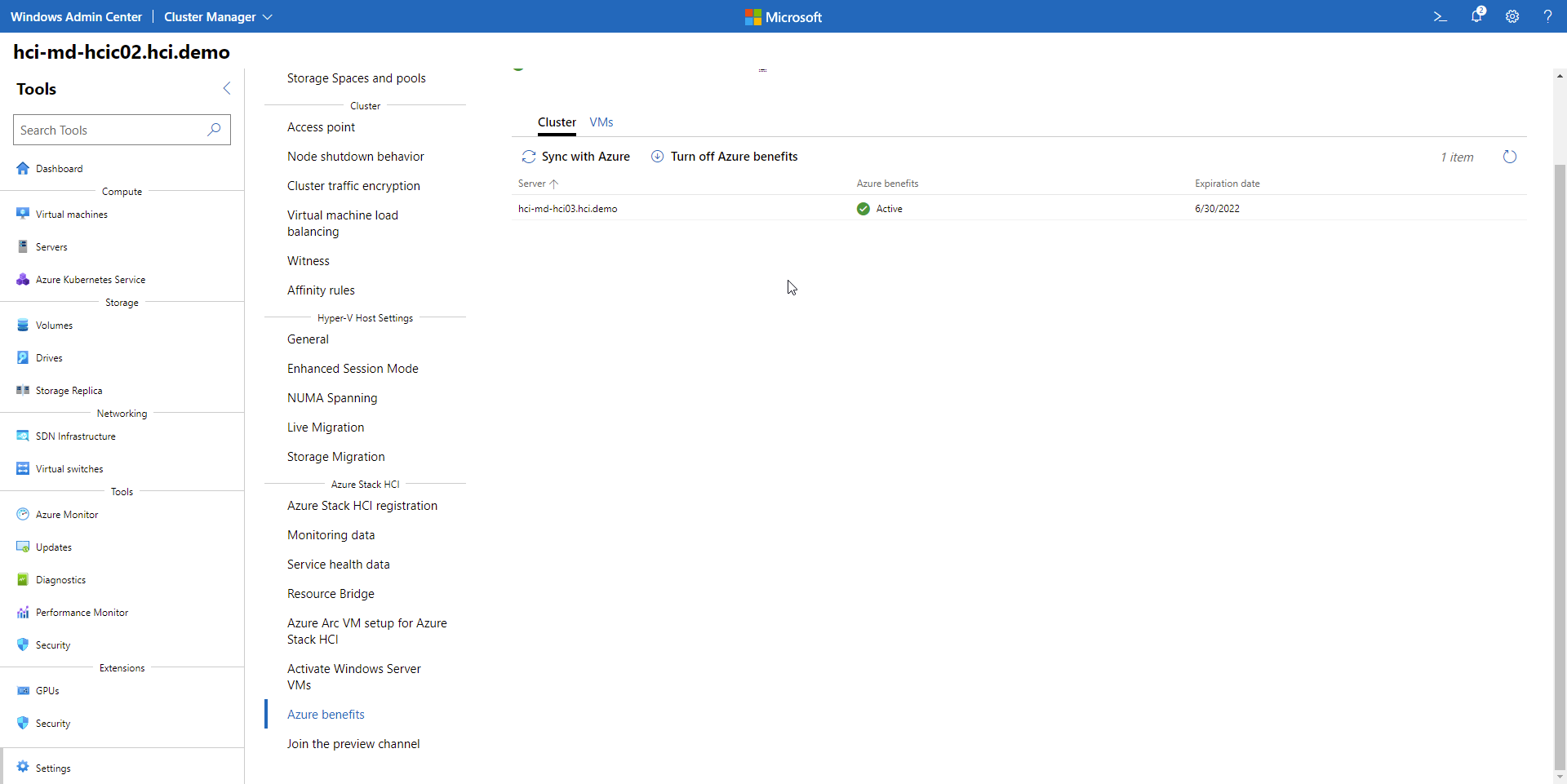Click the search magnifier icon
Viewport: 1567px width, 784px height.
click(214, 130)
